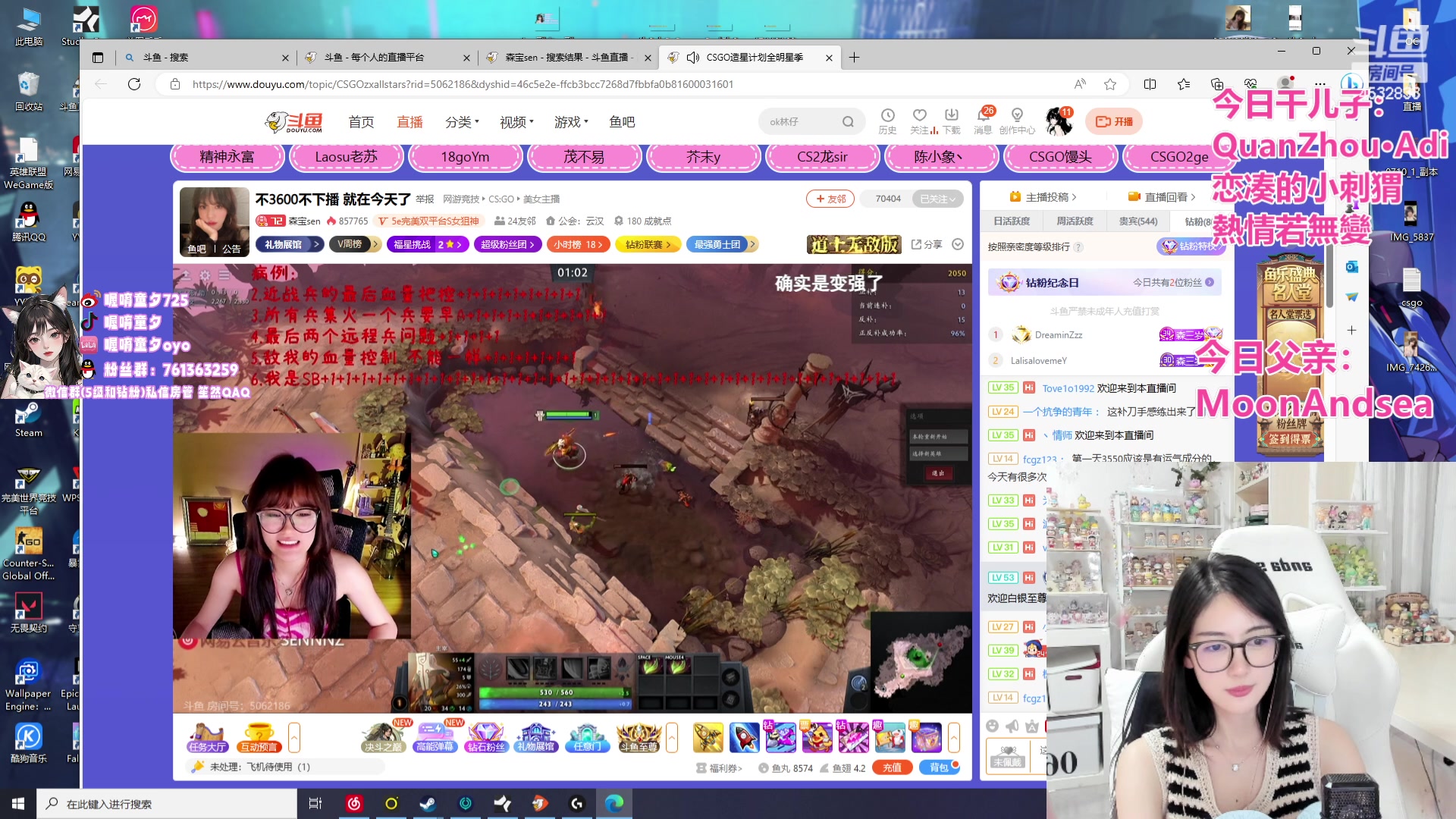This screenshot has width=1456, height=819.
Task: Open the user avatar with badge 11
Action: [1058, 121]
